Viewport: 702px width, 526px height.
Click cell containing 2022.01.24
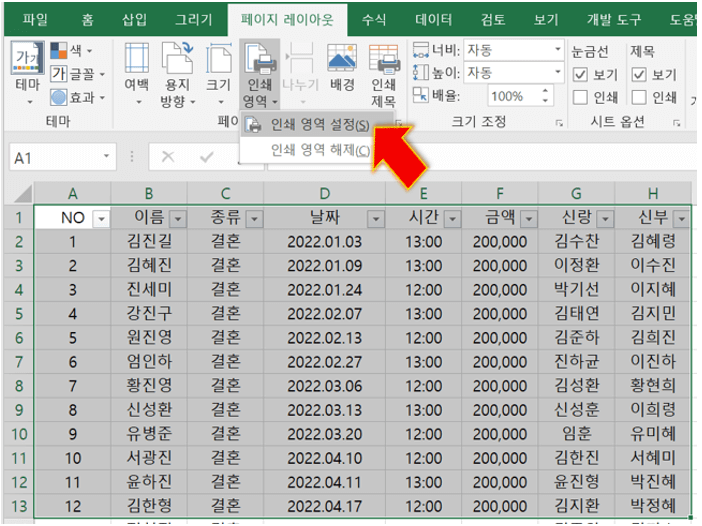coord(325,290)
